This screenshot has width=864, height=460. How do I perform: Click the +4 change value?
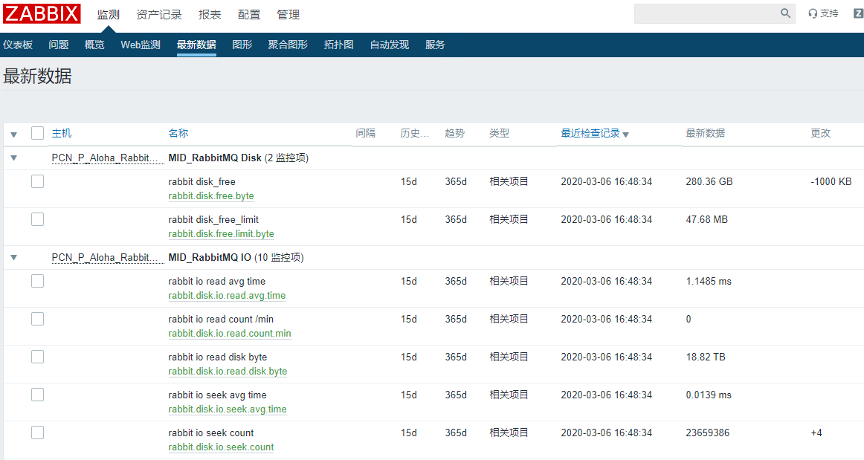(816, 433)
